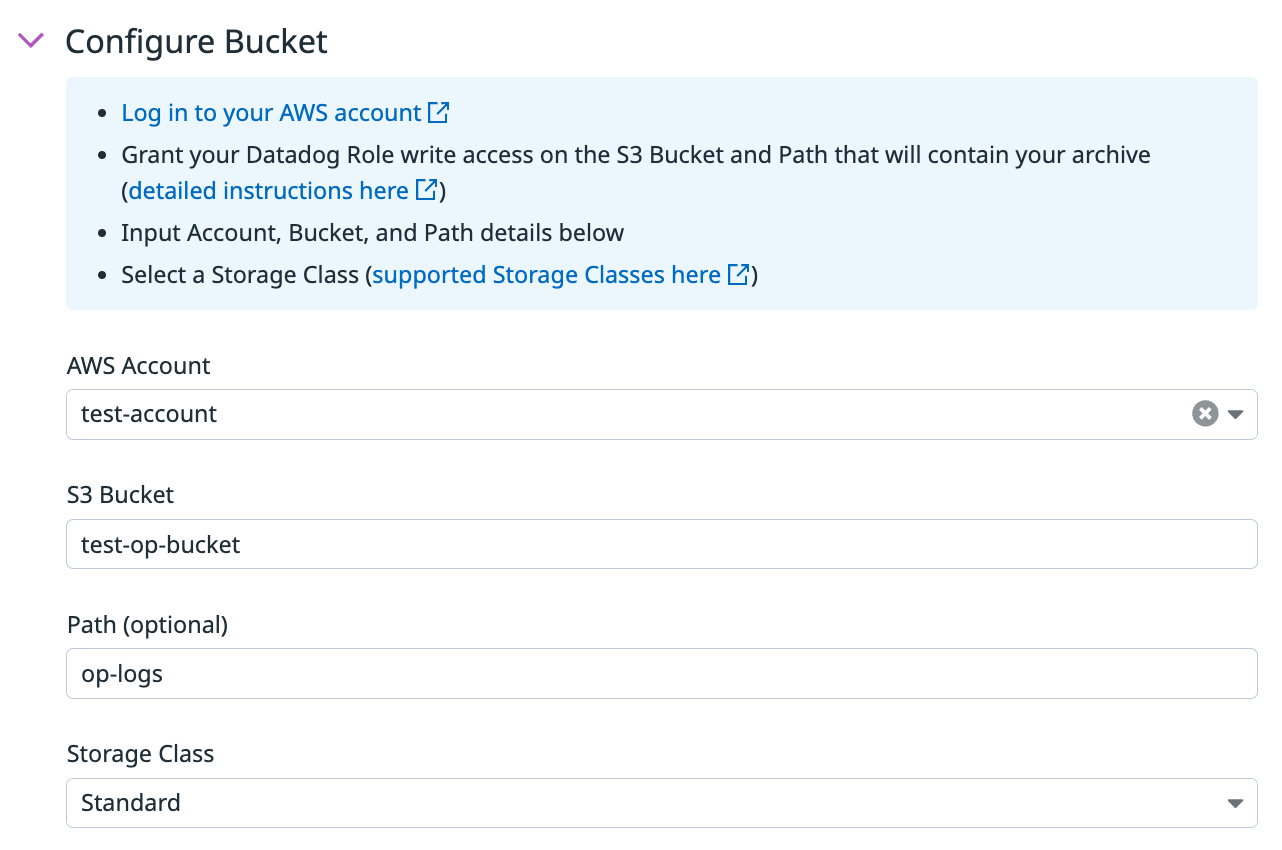Image resolution: width=1282 pixels, height=850 pixels.
Task: Click the Storage Class dropdown arrow
Action: (x=1236, y=803)
